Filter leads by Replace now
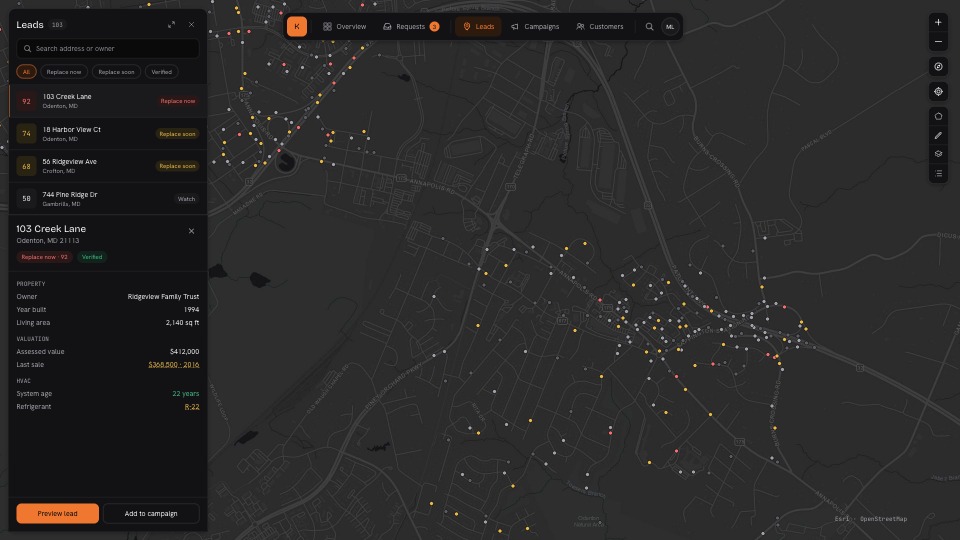Viewport: 960px width, 540px height. (x=64, y=72)
